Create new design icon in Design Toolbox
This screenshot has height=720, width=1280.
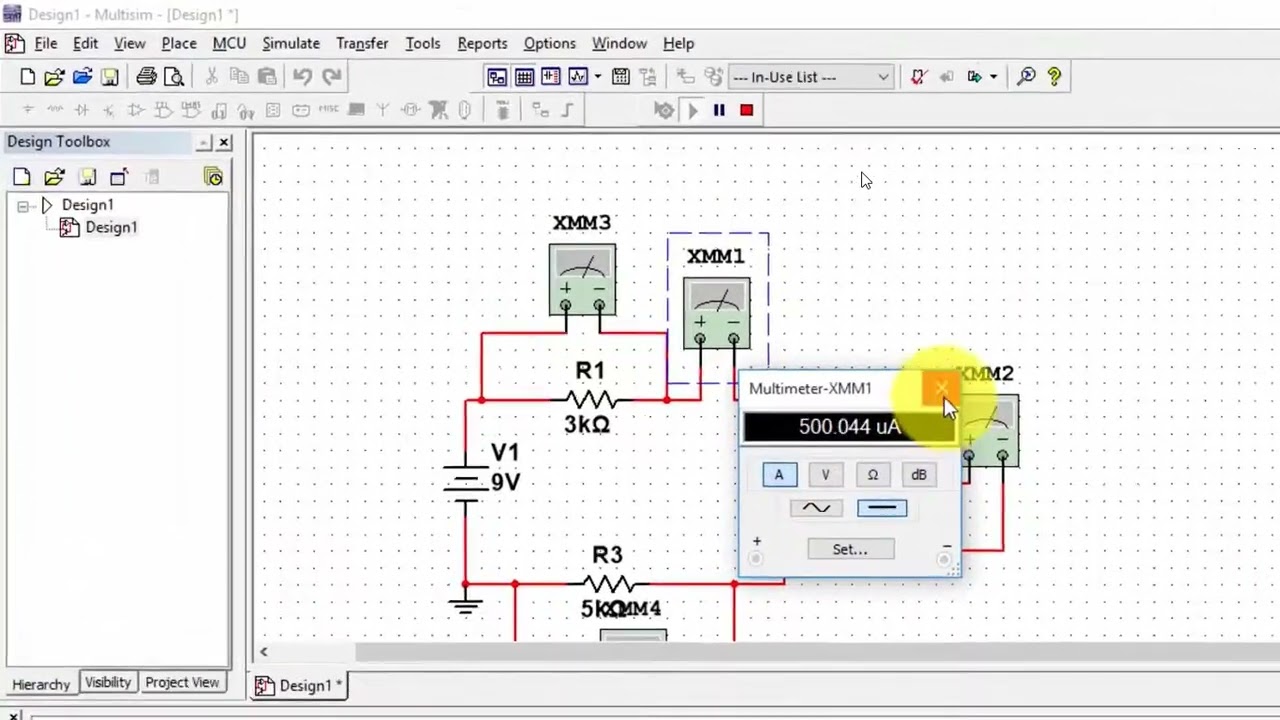click(22, 177)
